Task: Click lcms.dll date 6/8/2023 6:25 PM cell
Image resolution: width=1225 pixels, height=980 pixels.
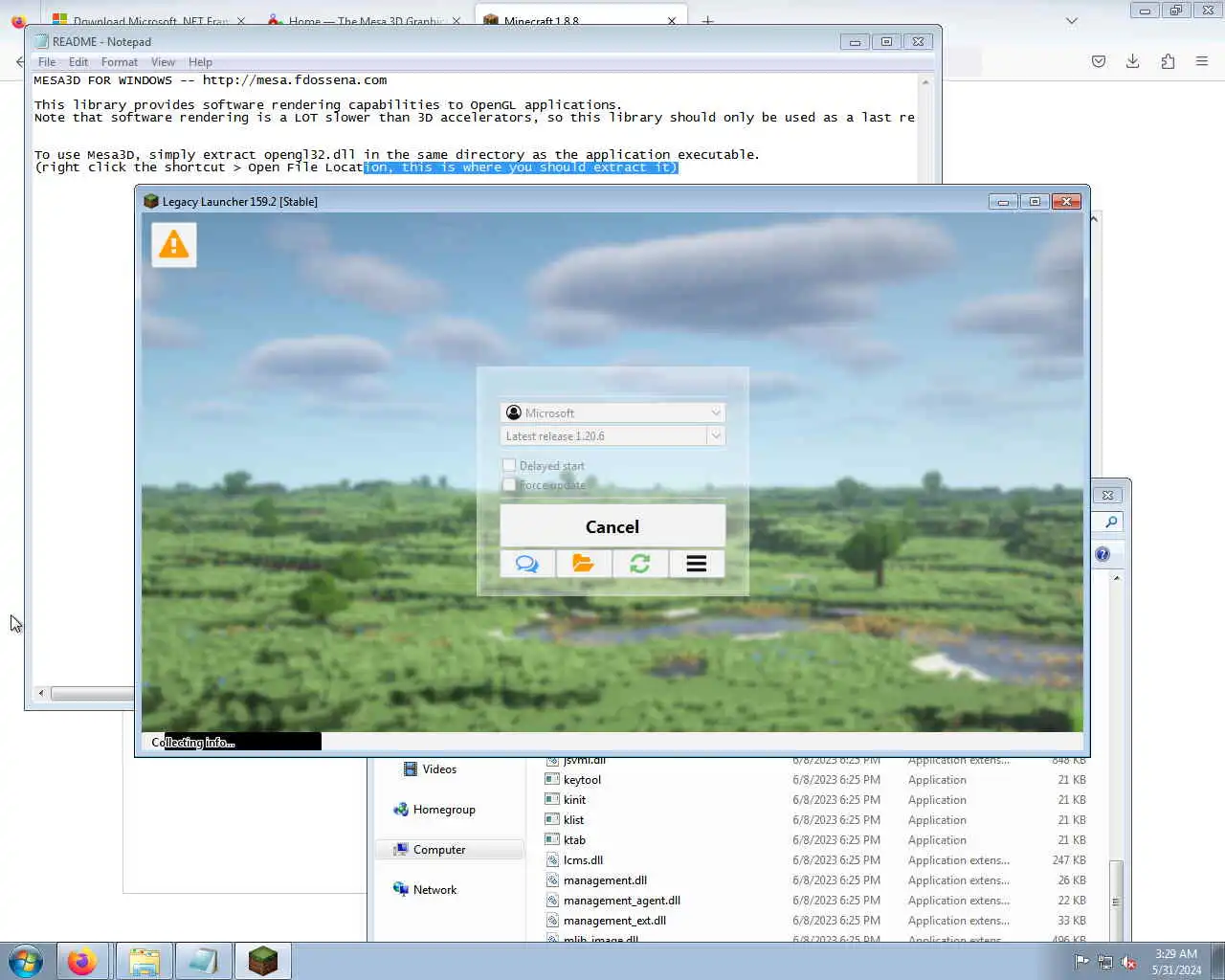Action: (836, 859)
